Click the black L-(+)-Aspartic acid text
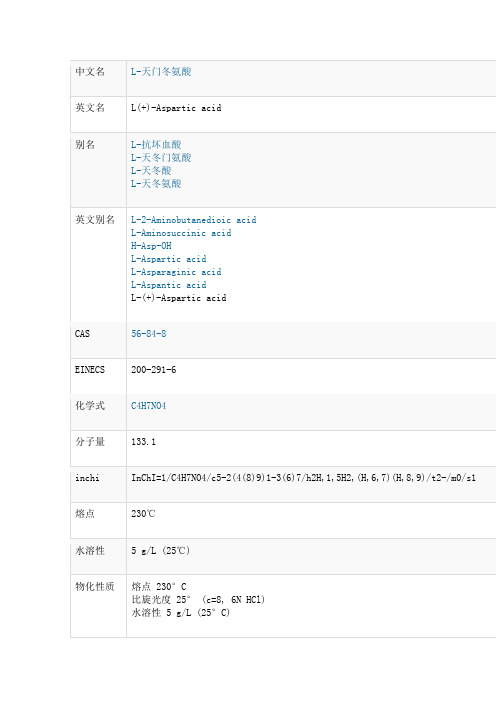The width and height of the screenshot is (496, 702). (x=178, y=298)
